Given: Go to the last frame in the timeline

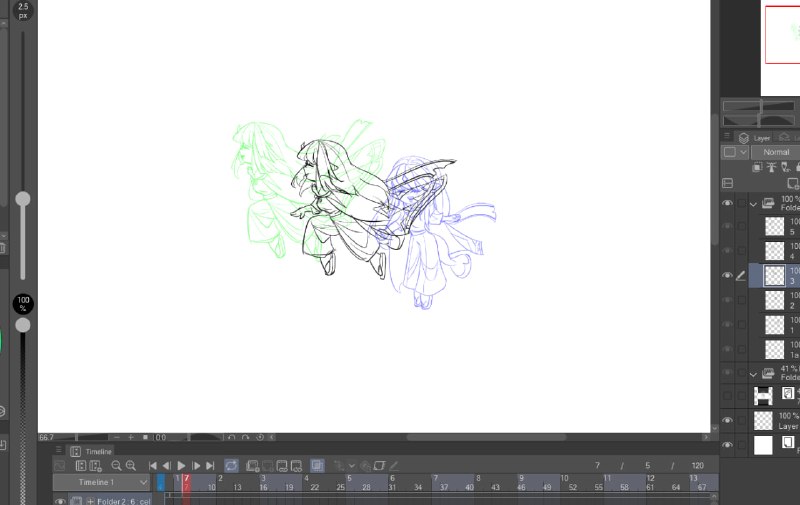Looking at the screenshot, I should [x=210, y=466].
